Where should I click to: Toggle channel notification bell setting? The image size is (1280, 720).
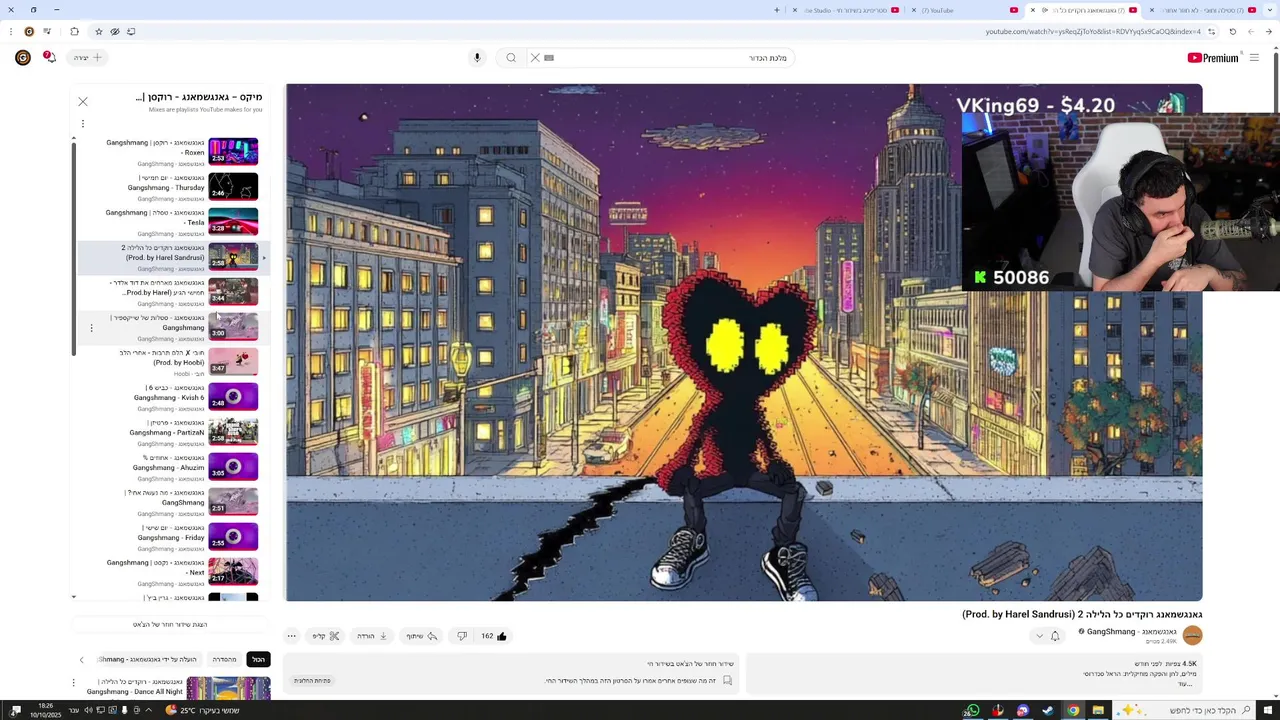click(1055, 636)
